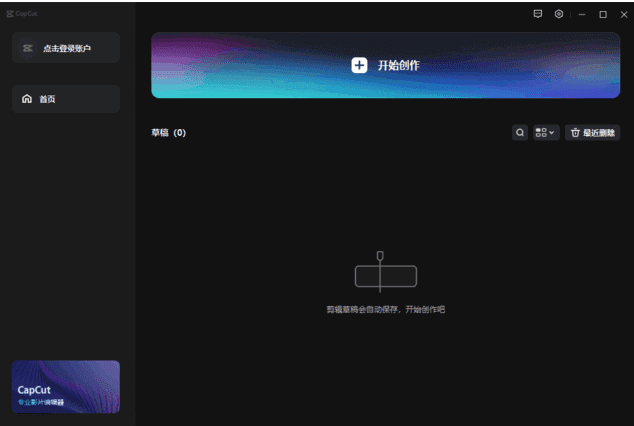Click the plus icon in the 开始创作 banner
This screenshot has height=426, width=634.
(359, 65)
